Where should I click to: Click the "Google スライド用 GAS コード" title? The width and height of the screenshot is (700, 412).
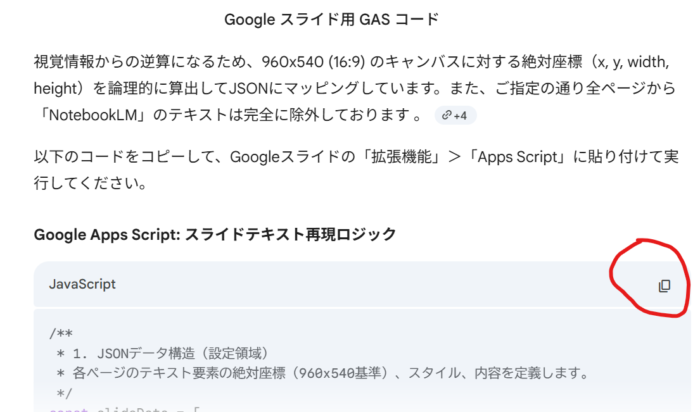click(x=317, y=19)
